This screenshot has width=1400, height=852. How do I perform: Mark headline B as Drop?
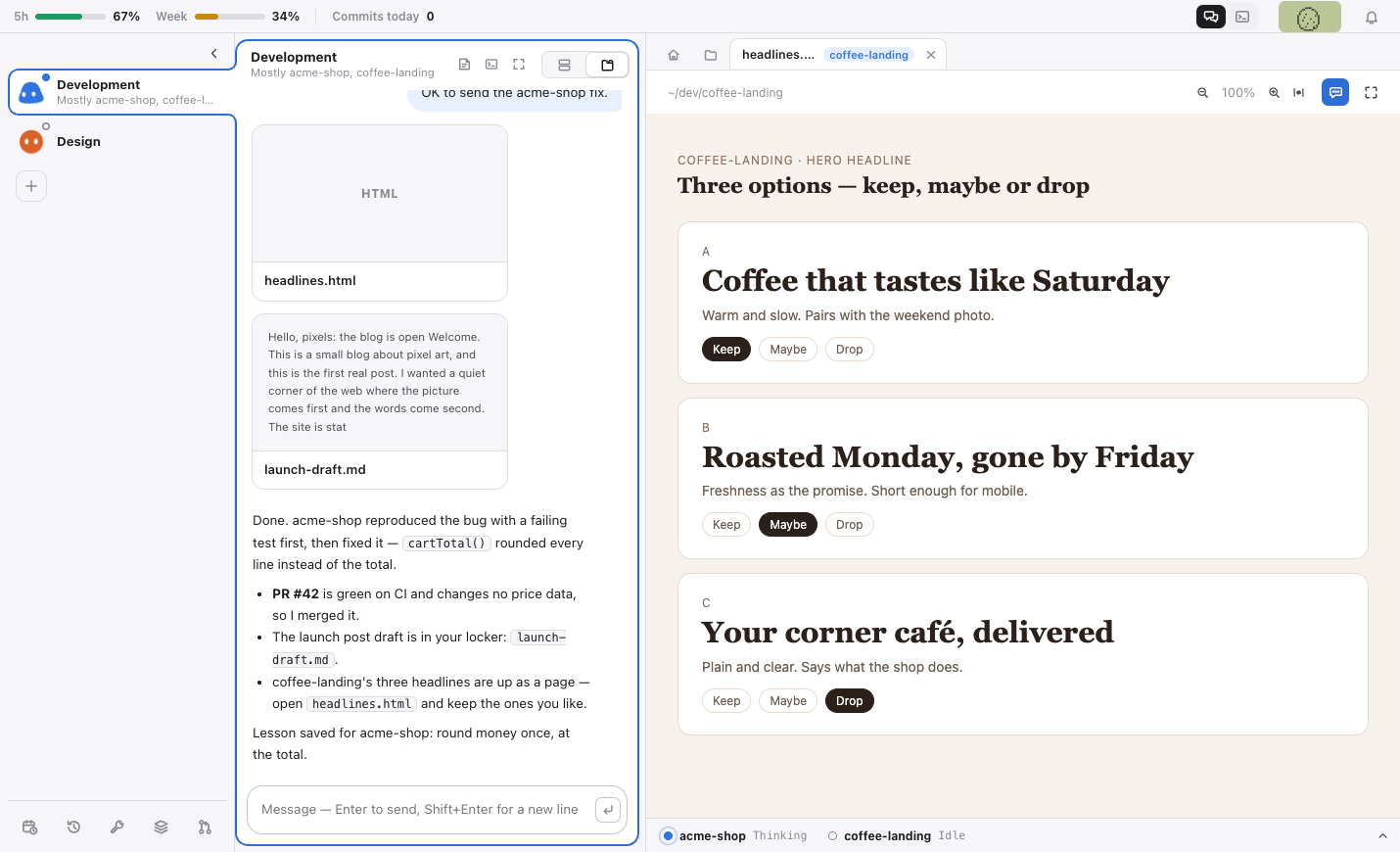[x=850, y=525]
